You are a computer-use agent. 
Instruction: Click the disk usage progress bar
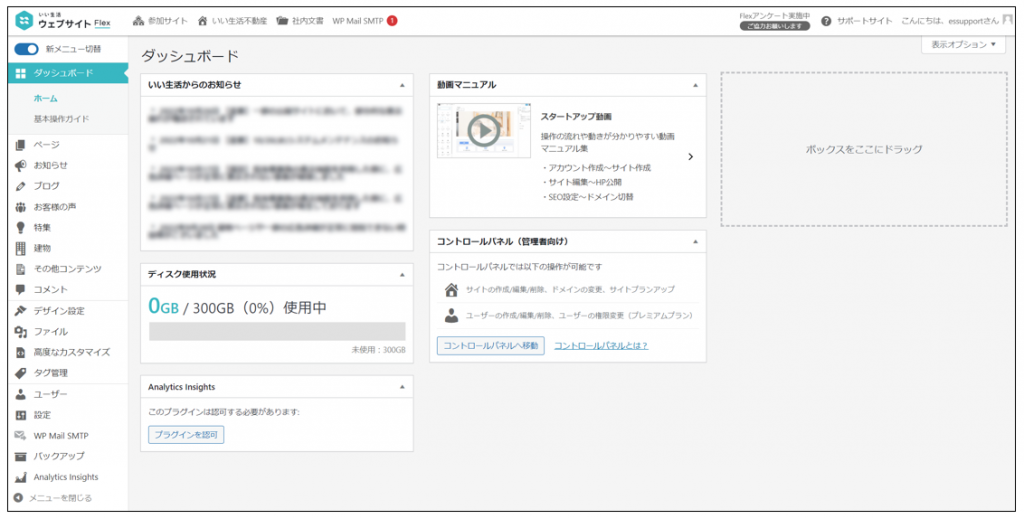click(277, 332)
